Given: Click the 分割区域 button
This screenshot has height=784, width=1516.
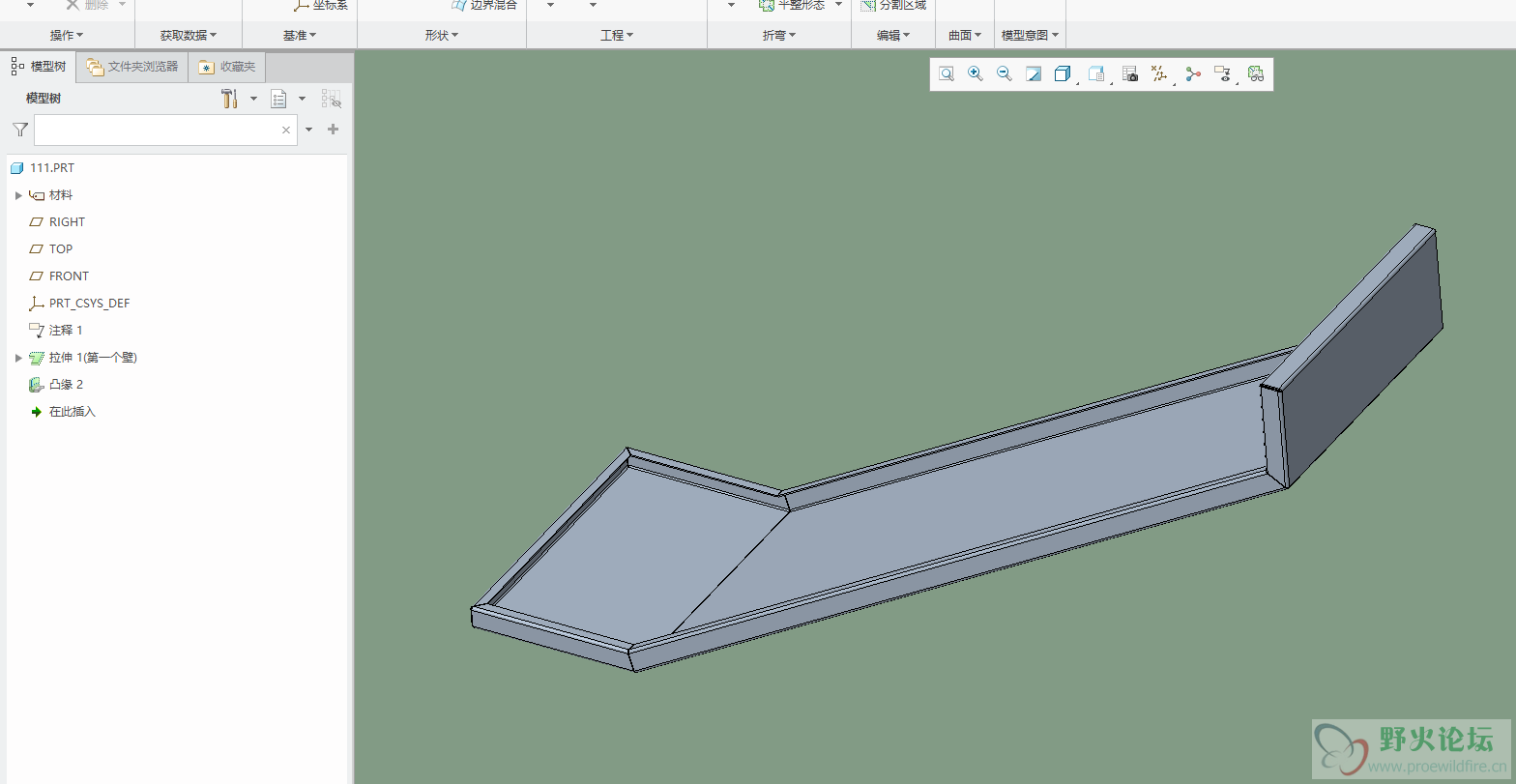Looking at the screenshot, I should [x=893, y=6].
